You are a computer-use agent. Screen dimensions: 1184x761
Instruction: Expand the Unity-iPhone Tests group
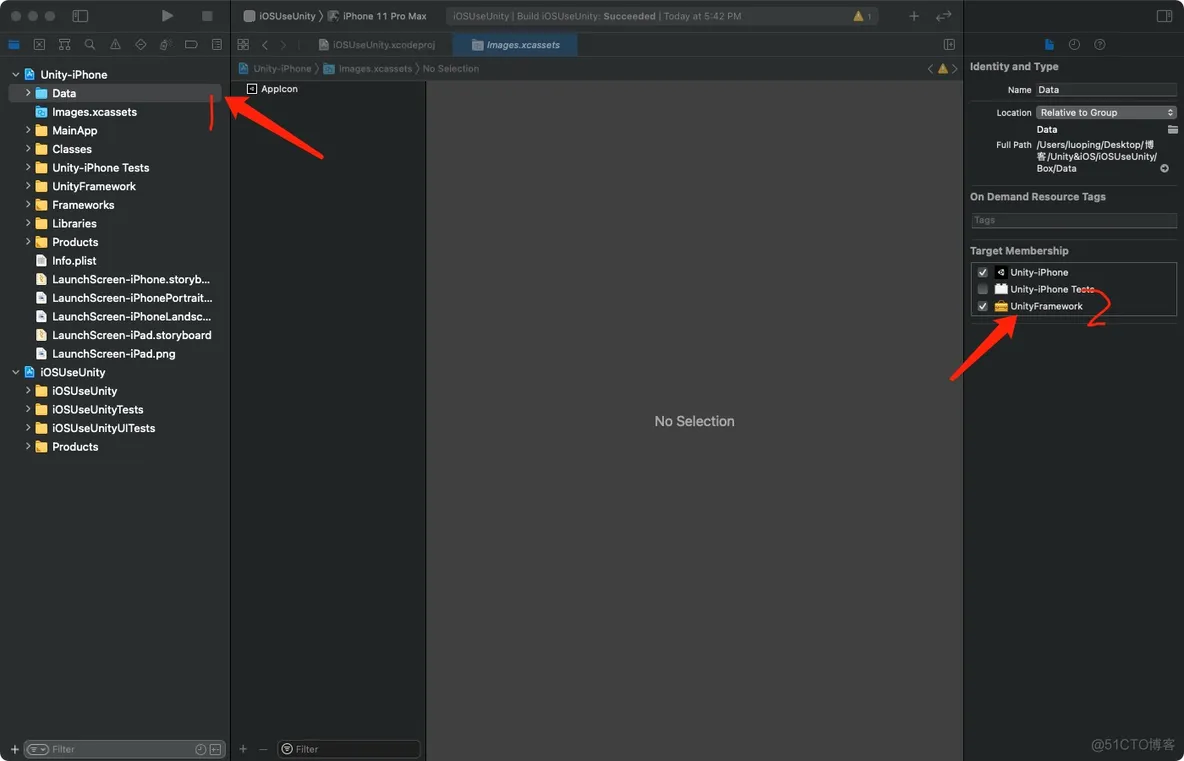28,168
